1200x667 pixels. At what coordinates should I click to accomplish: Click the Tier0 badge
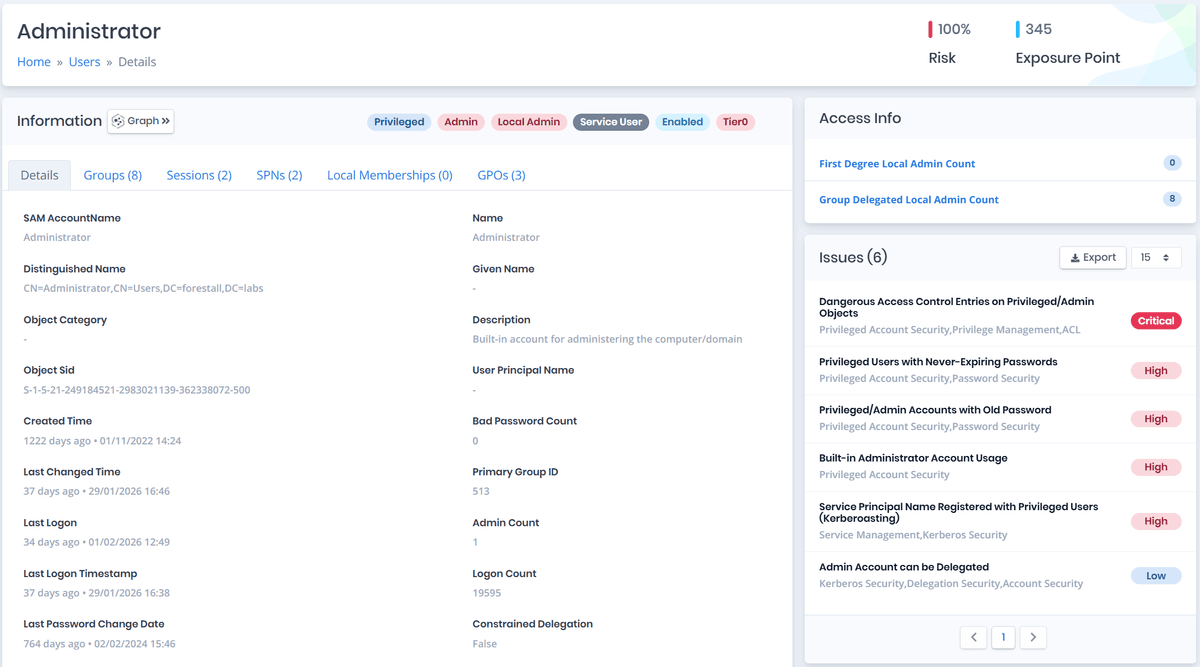click(x=735, y=122)
